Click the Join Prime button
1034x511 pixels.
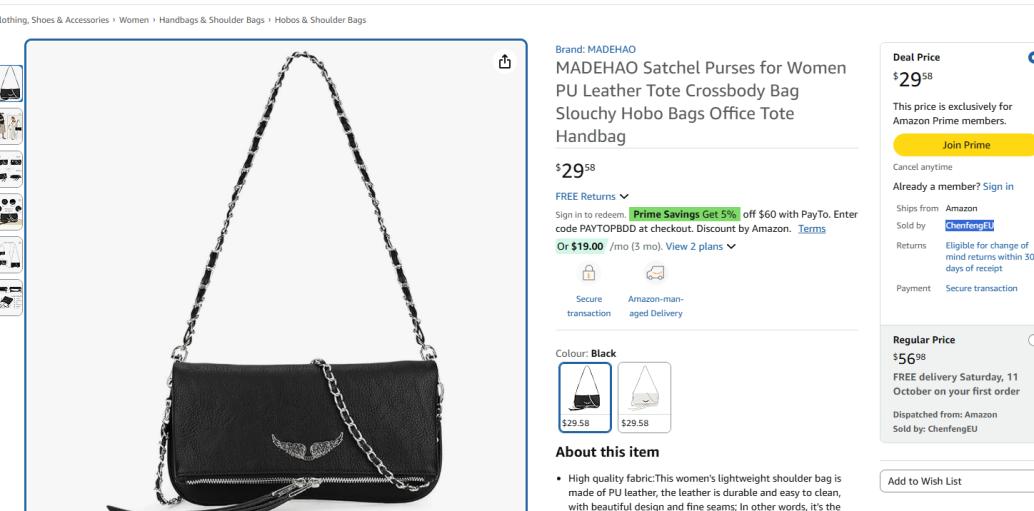tap(964, 145)
